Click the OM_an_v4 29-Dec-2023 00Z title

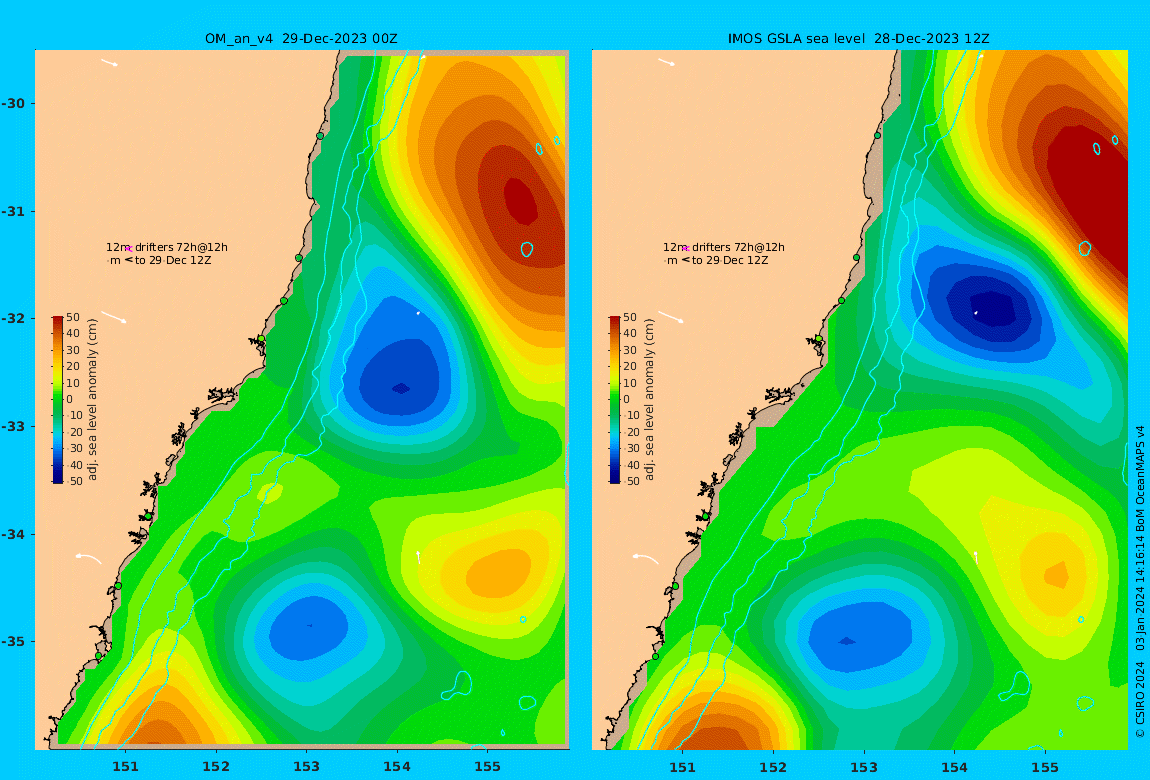click(301, 39)
